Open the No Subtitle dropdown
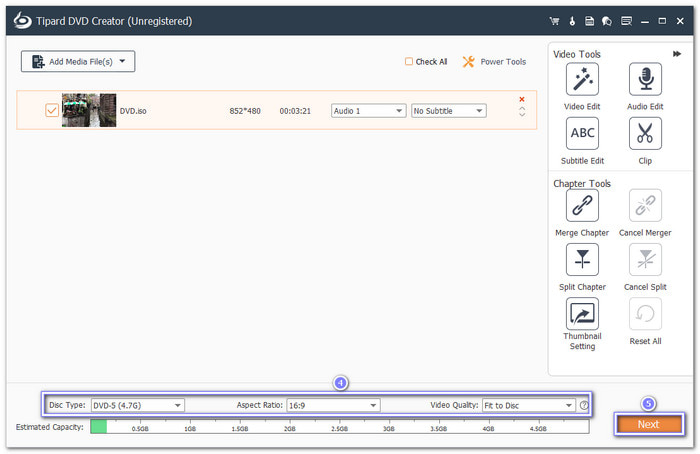The height and width of the screenshot is (454, 700). point(449,111)
